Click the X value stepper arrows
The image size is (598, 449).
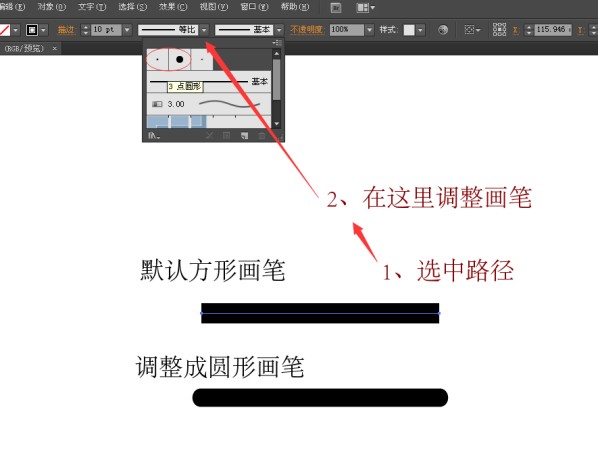click(529, 30)
